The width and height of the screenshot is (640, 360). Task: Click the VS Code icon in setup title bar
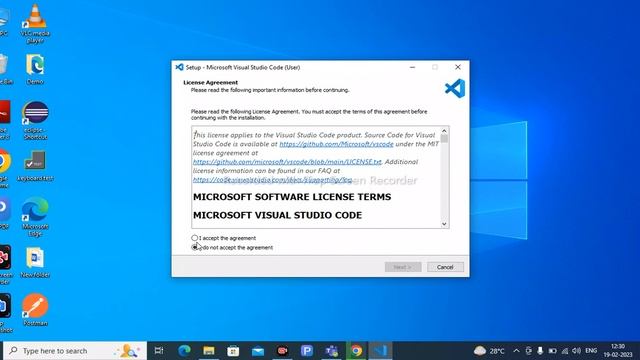[179, 67]
